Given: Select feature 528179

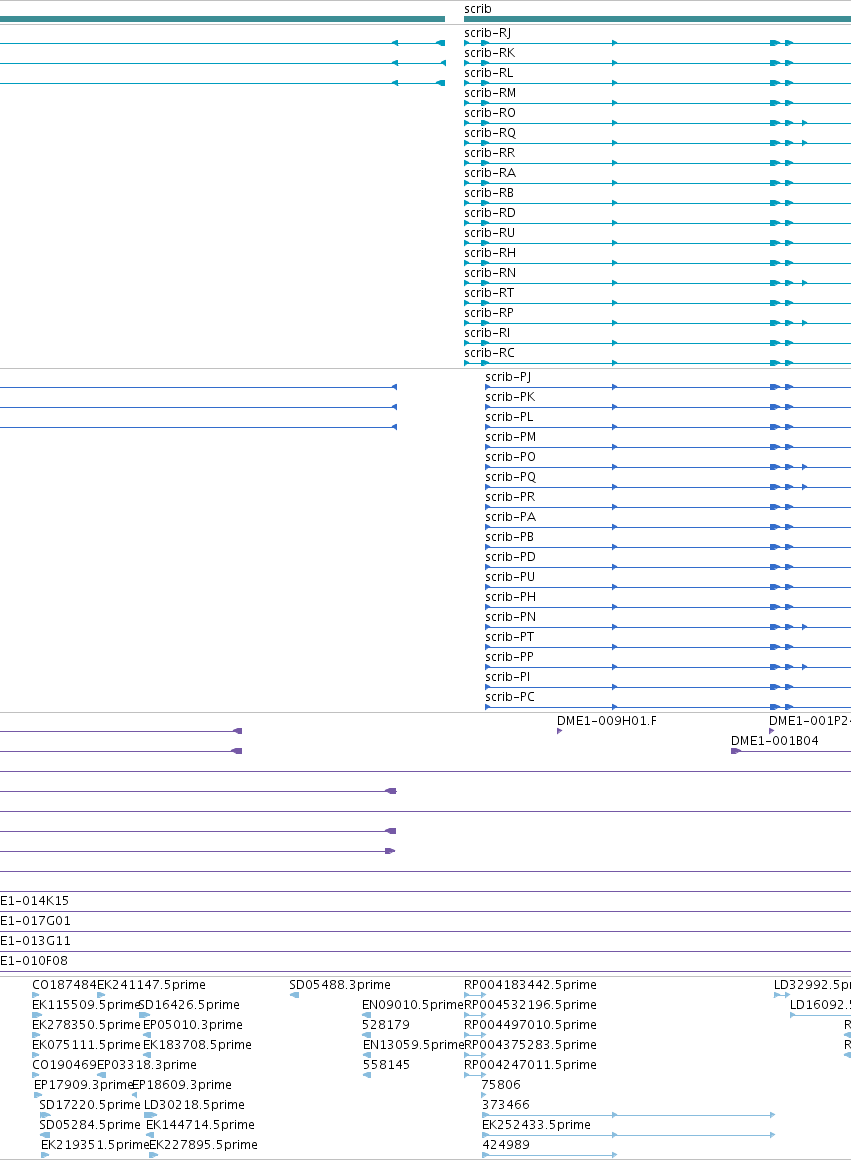Looking at the screenshot, I should click(x=386, y=1025).
